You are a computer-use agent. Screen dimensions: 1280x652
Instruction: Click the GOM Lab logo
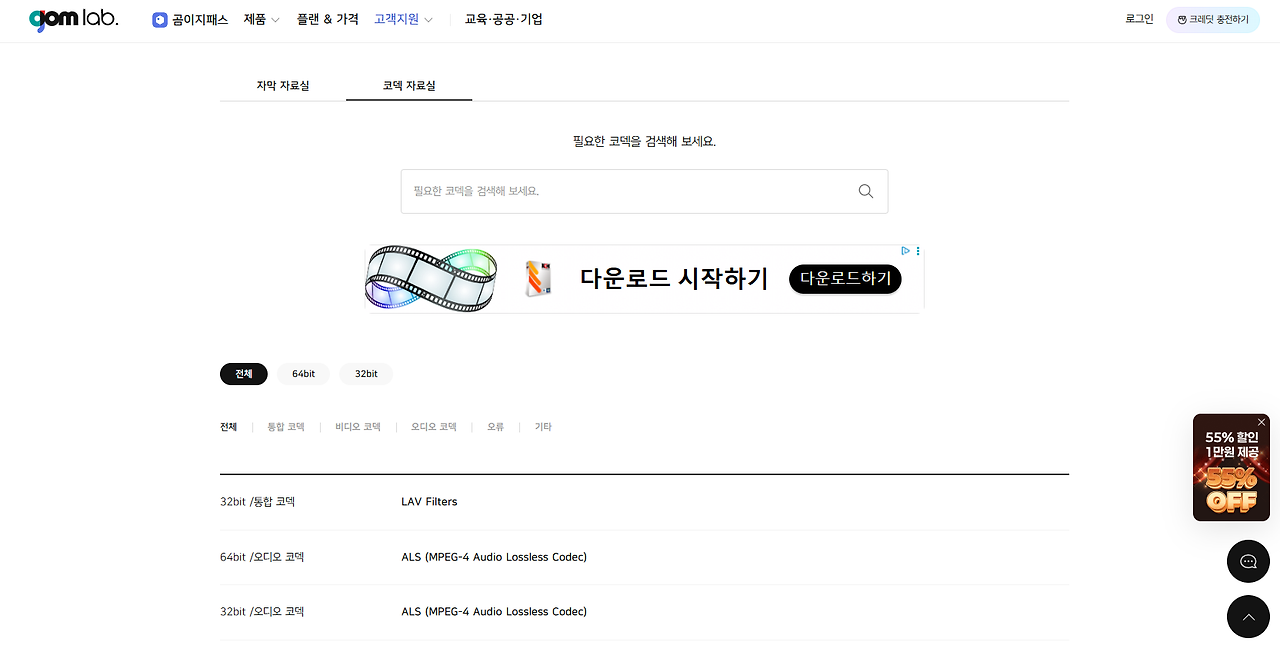pyautogui.click(x=73, y=19)
